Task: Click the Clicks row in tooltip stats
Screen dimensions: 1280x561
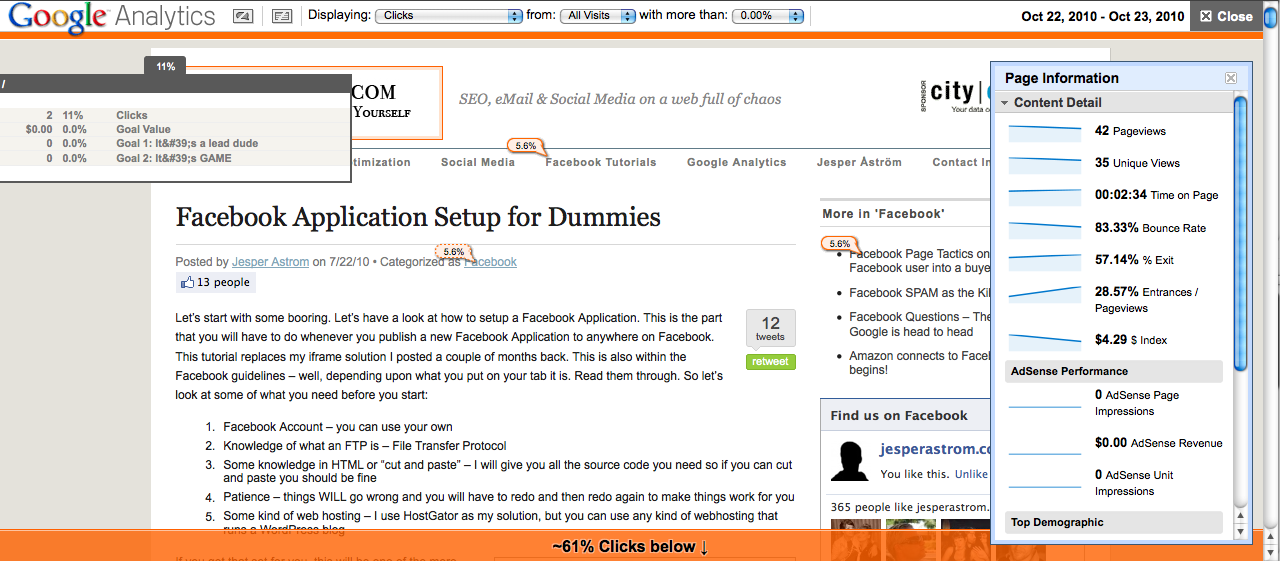Action: [x=174, y=116]
